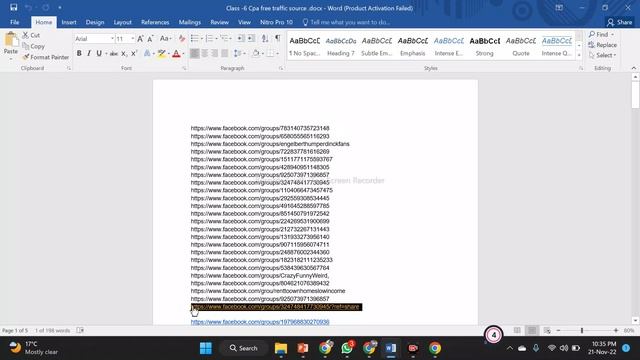
Task: Click the Save icon in title bar
Action: coord(13,7)
